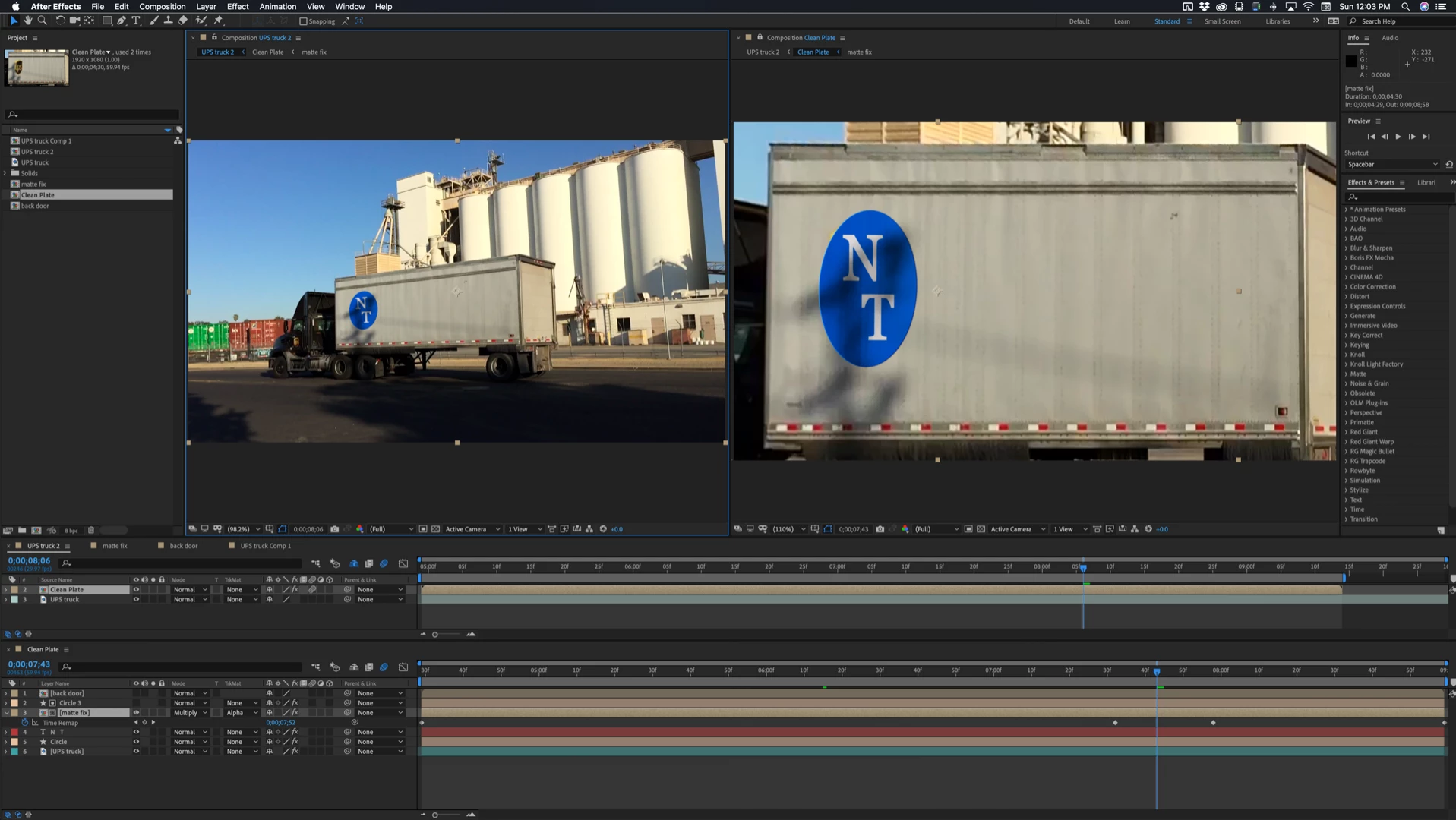Select the Rectangle shape tool
Image resolution: width=1456 pixels, height=820 pixels.
coord(107,20)
